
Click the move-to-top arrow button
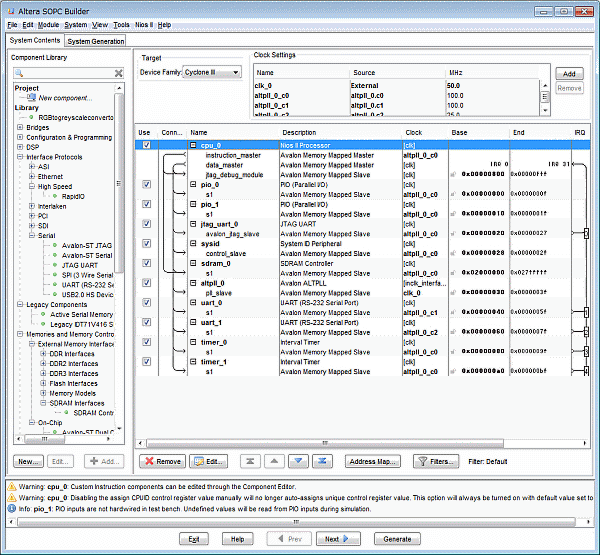250,461
